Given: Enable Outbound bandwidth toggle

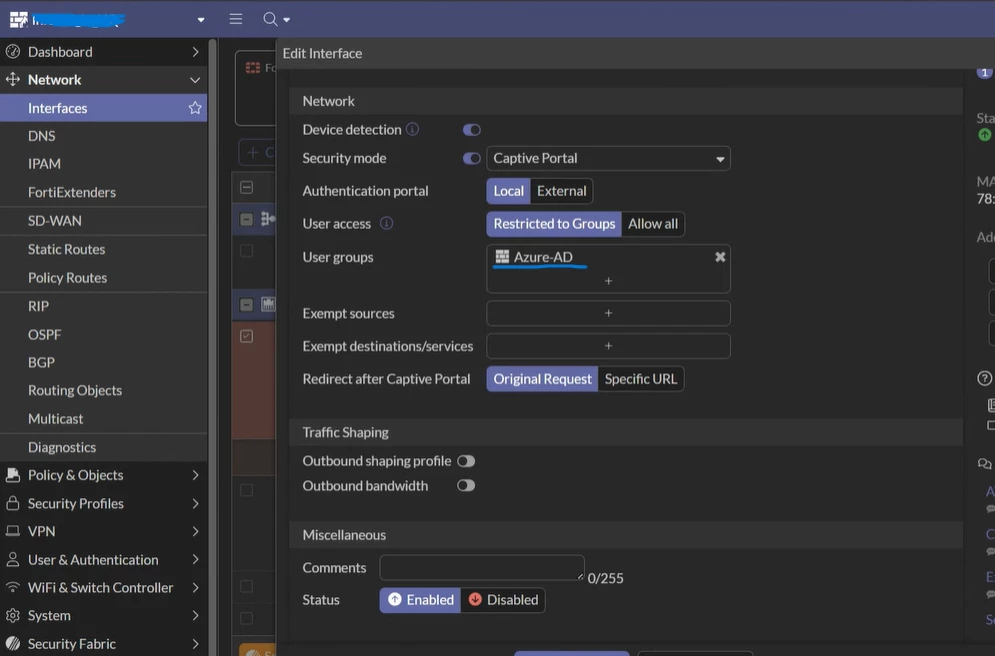Looking at the screenshot, I should click(x=466, y=486).
